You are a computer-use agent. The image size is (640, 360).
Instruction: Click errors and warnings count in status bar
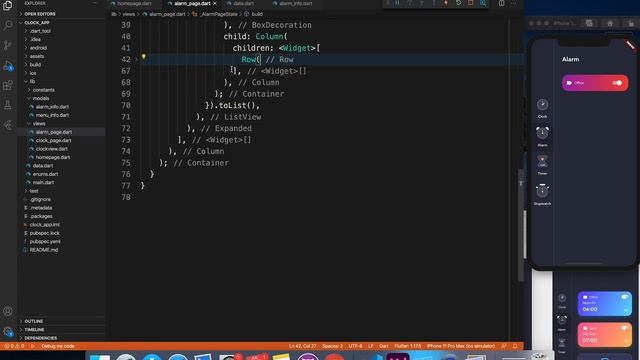click(14, 346)
